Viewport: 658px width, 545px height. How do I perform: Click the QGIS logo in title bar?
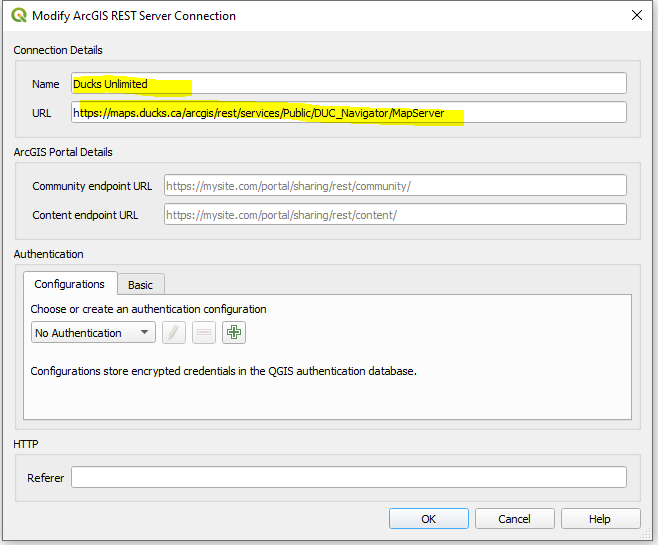[x=19, y=16]
